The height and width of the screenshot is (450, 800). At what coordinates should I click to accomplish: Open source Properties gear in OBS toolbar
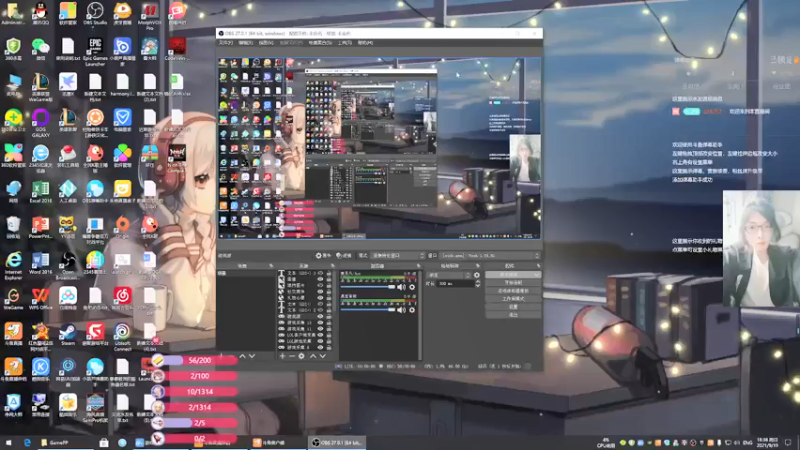323,255
